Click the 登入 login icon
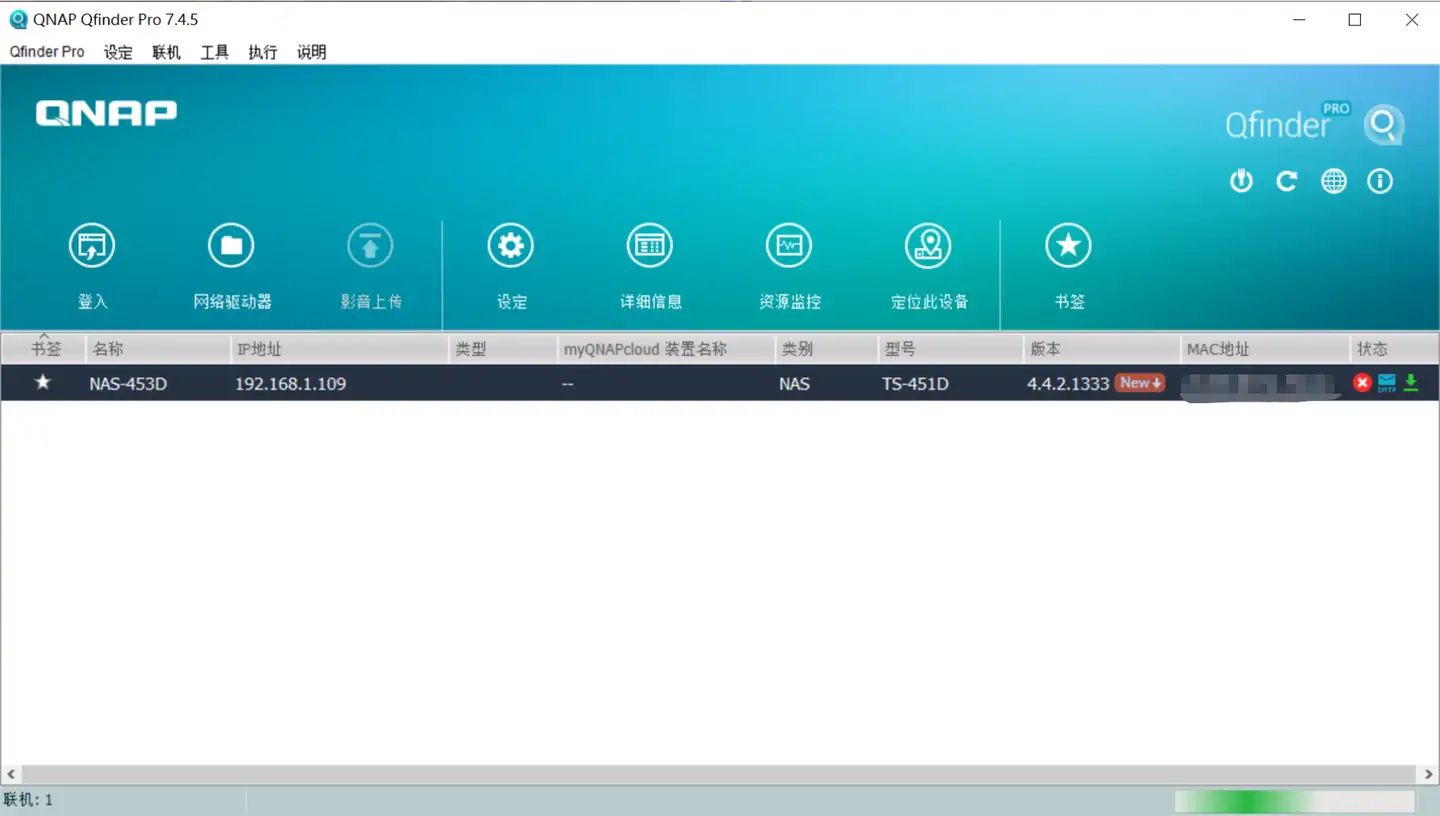1440x816 pixels. (x=92, y=246)
